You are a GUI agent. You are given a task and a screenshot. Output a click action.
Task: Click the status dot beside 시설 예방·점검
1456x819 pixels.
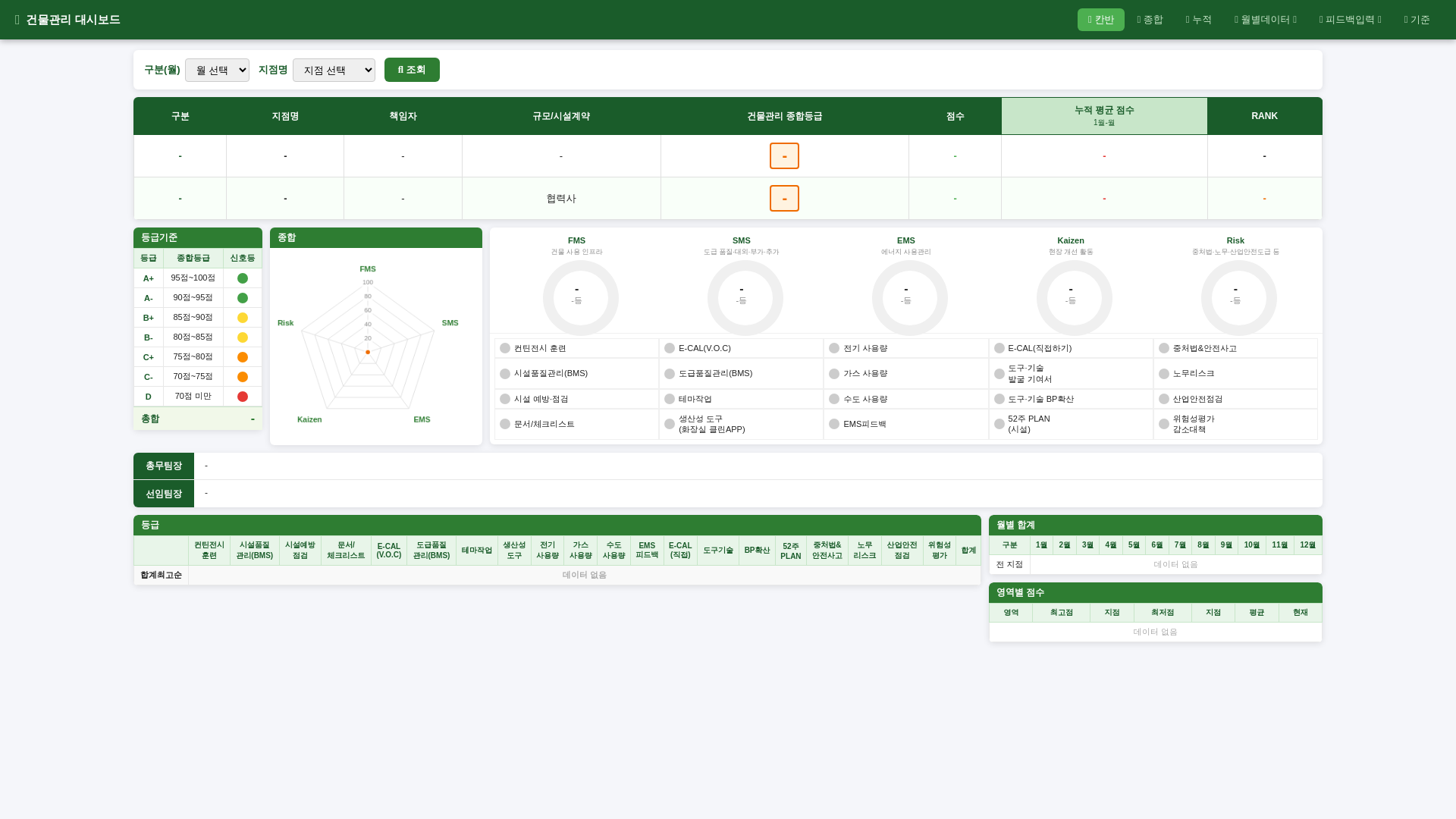[x=505, y=399]
